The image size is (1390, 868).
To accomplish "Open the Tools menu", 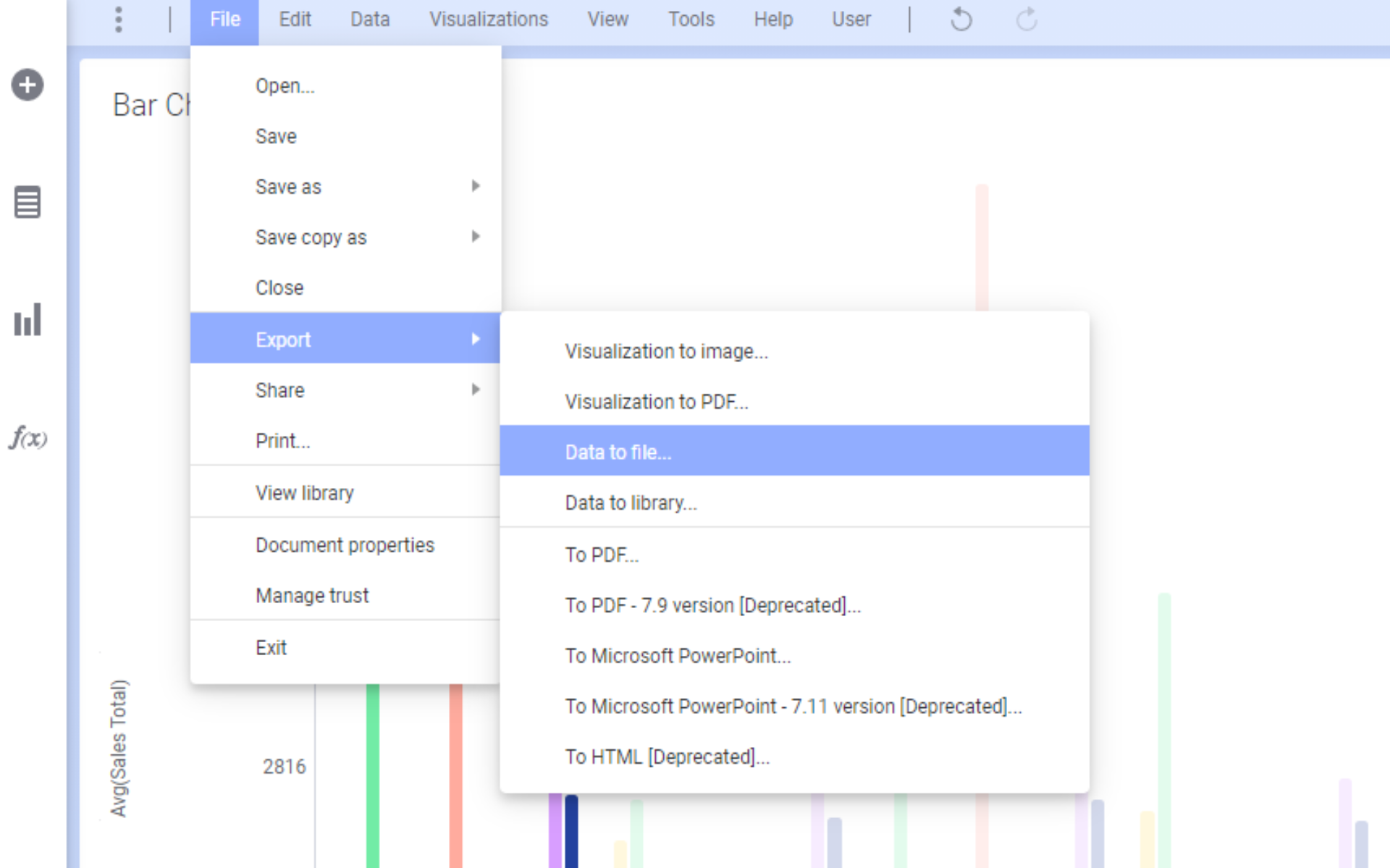I will click(x=691, y=20).
